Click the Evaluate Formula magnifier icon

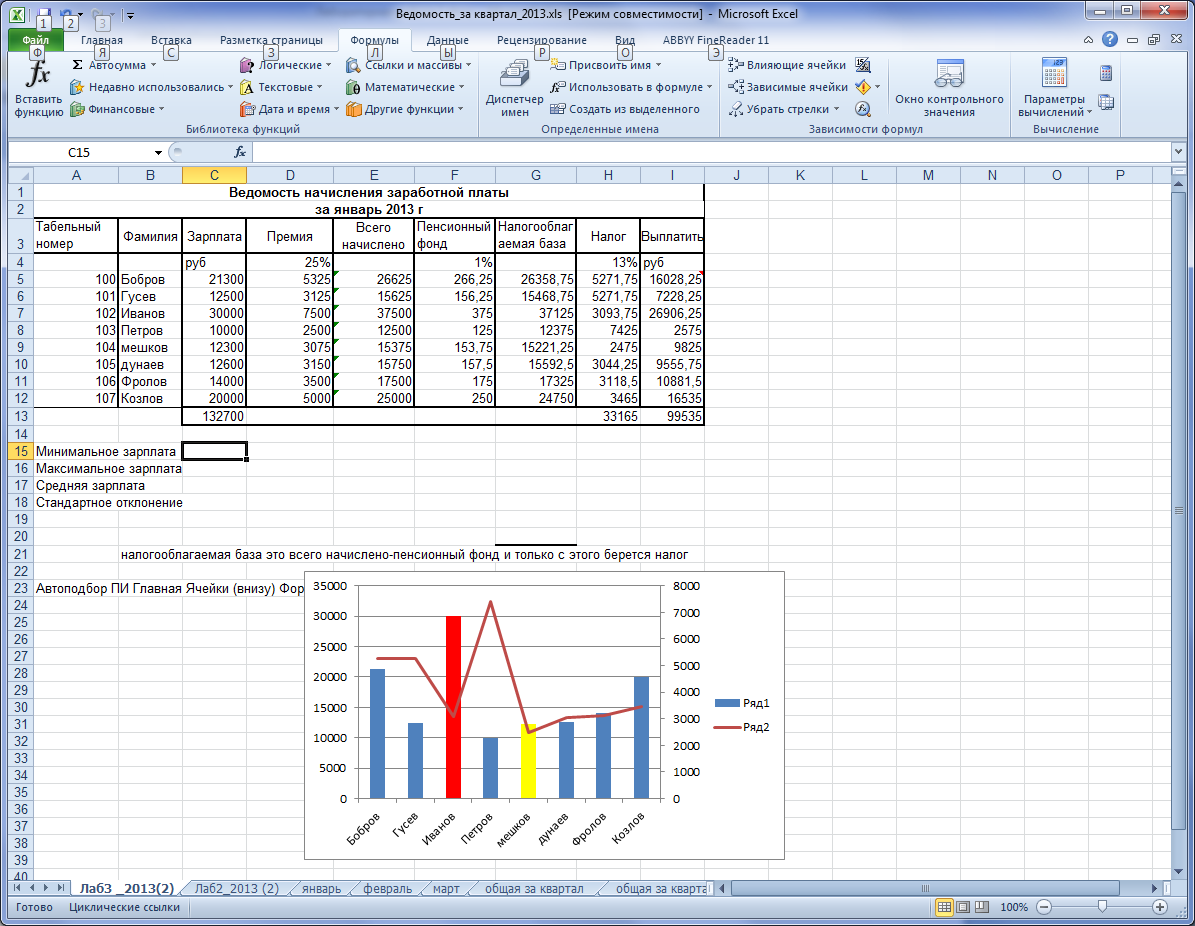[863, 109]
